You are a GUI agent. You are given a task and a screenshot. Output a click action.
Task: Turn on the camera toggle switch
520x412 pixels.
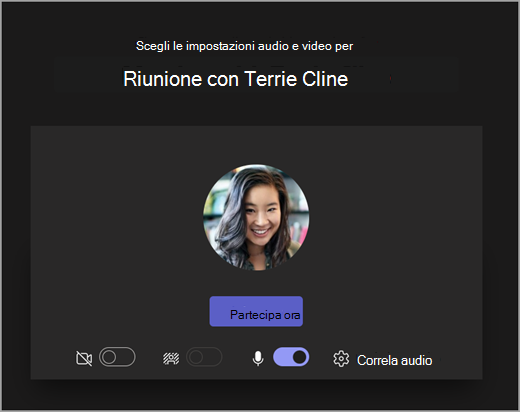click(117, 357)
